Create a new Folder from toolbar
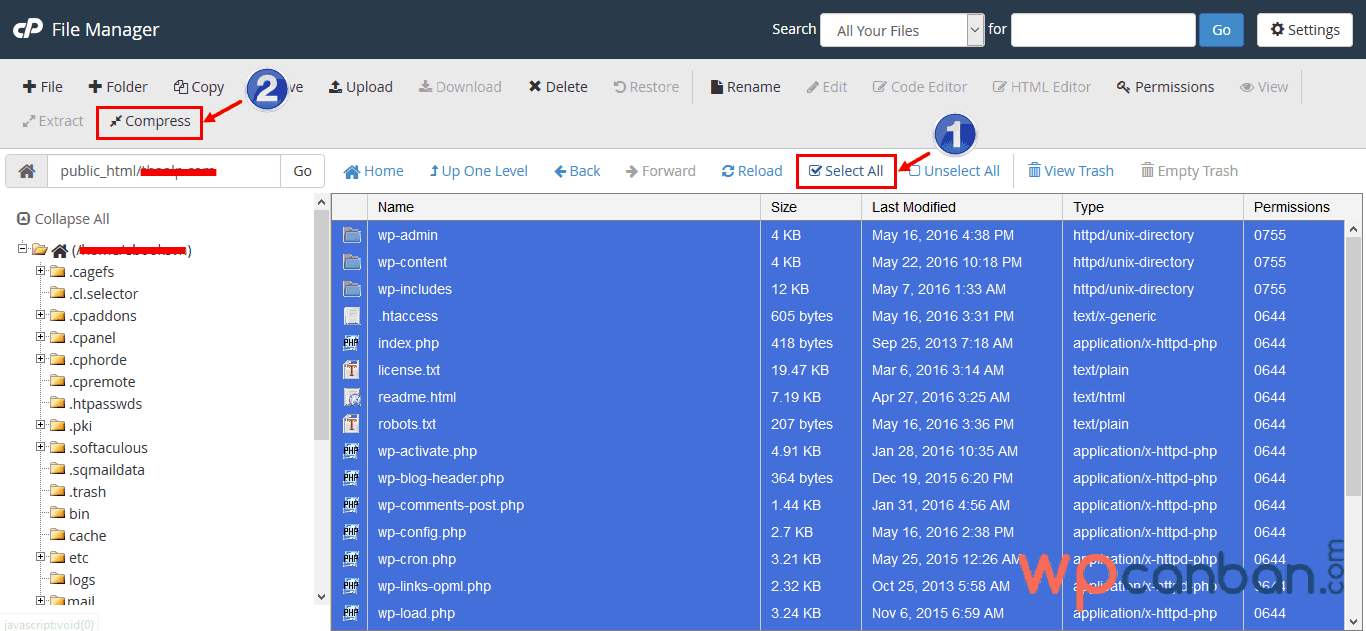 pyautogui.click(x=118, y=87)
